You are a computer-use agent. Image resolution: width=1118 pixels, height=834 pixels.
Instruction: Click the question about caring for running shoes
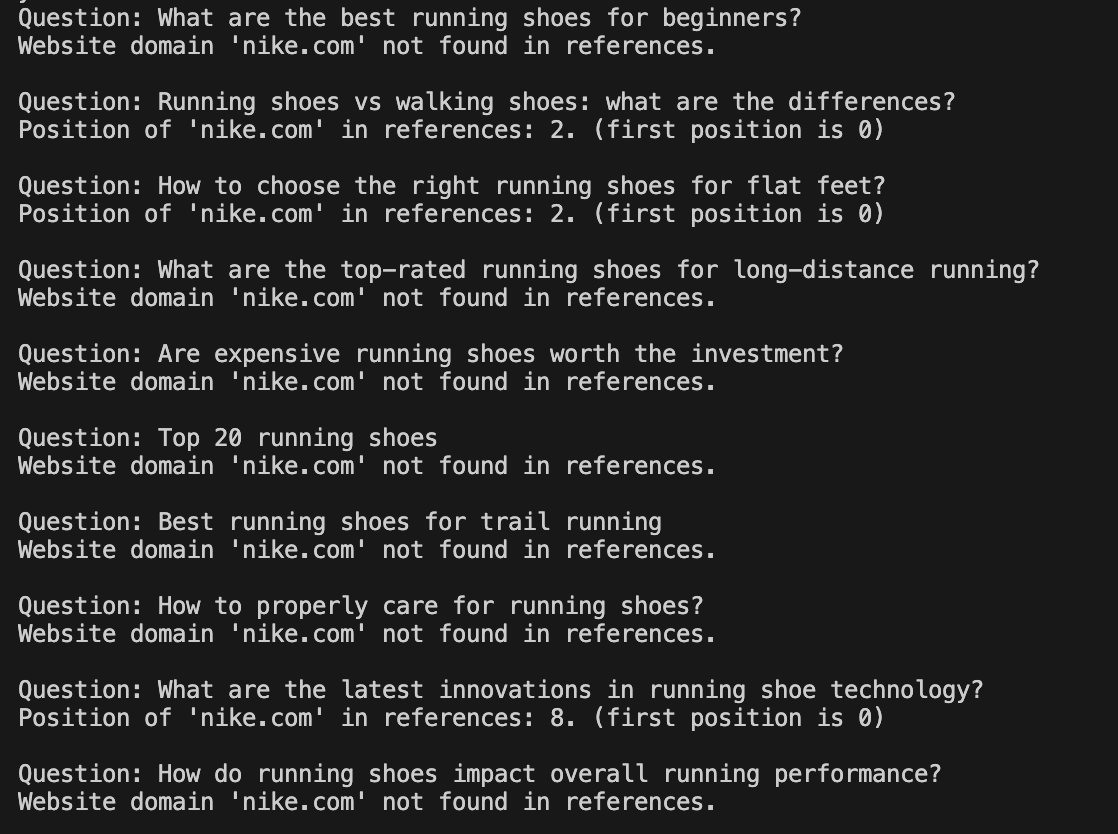tap(360, 606)
